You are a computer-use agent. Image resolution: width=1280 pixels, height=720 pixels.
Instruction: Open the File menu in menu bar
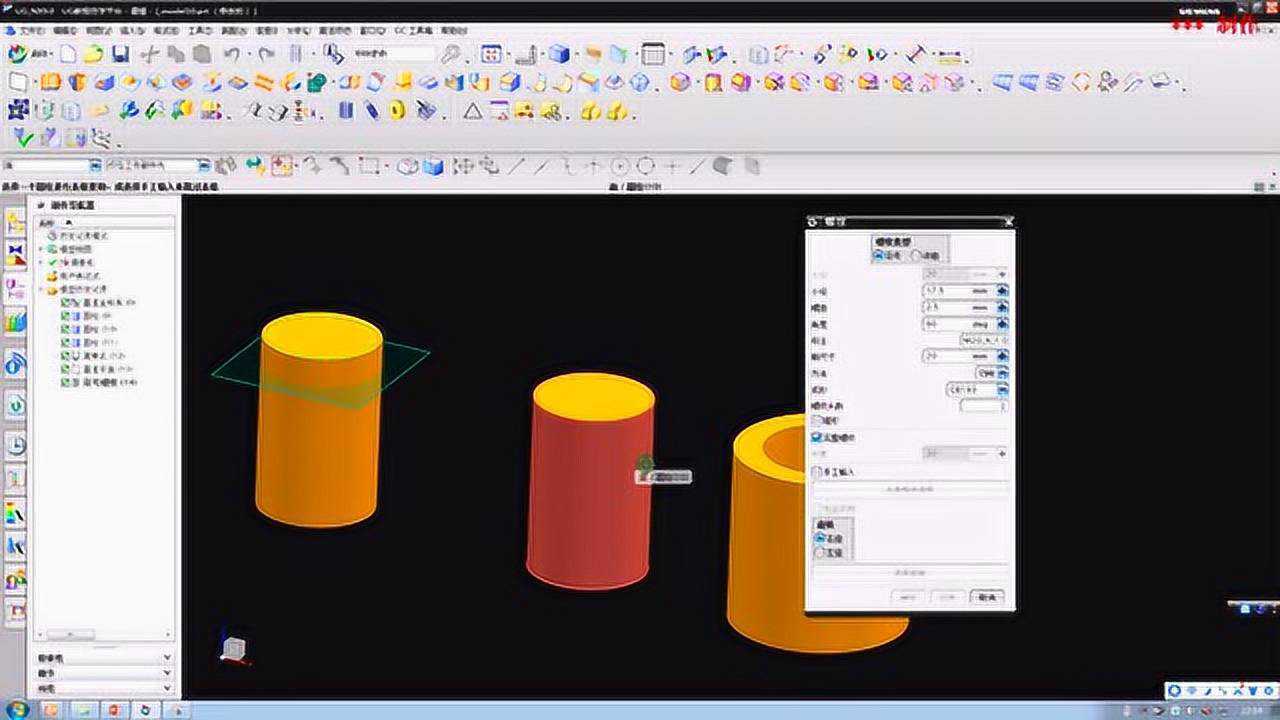click(x=30, y=31)
